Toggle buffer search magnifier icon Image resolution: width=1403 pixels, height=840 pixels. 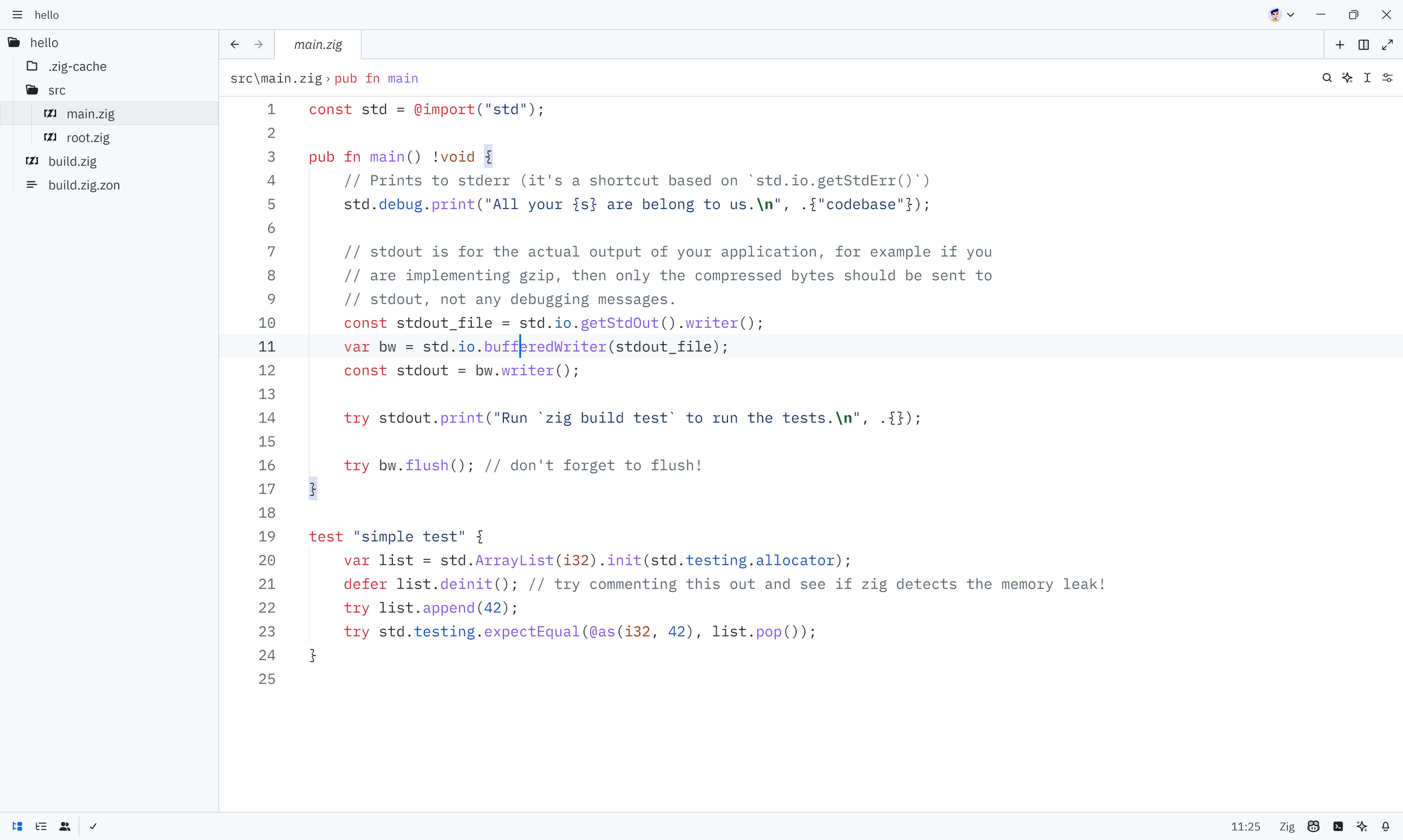1327,78
